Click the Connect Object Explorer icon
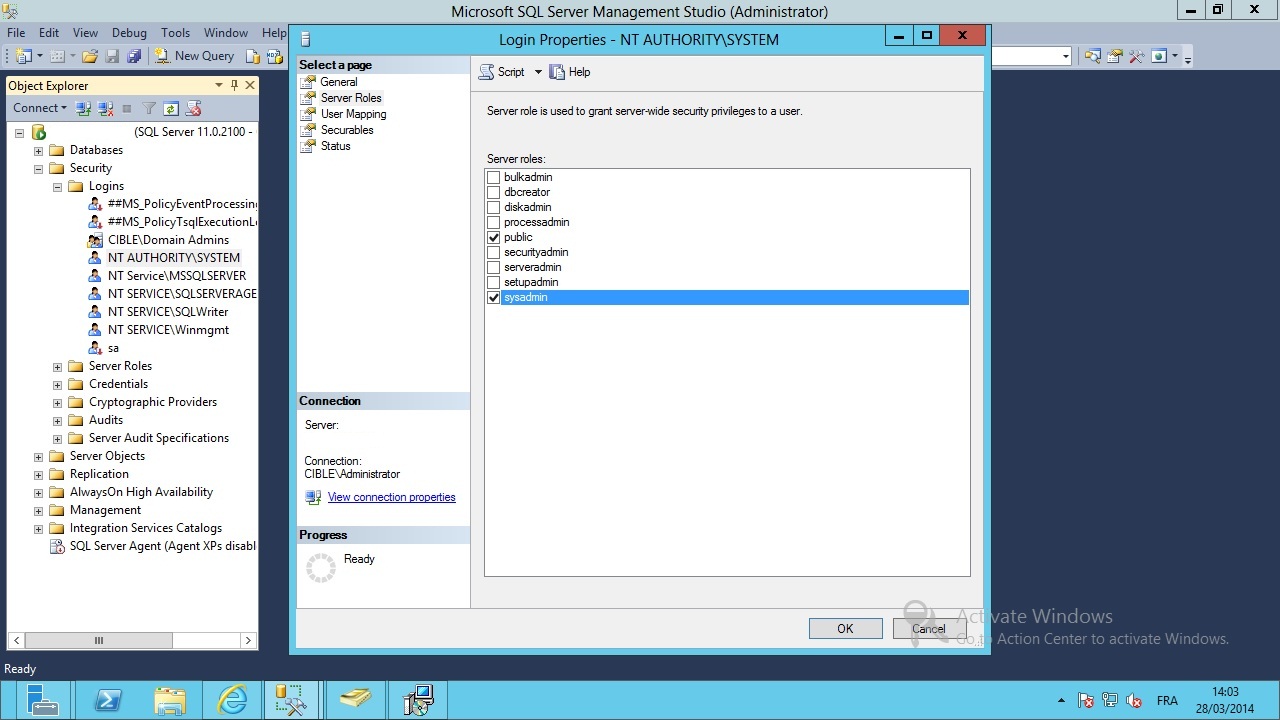Viewport: 1280px width, 720px height. click(x=84, y=108)
